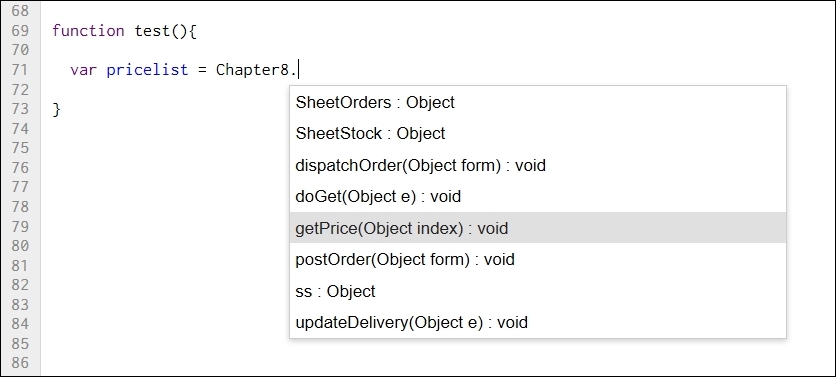The width and height of the screenshot is (836, 377).
Task: Click line number 79 in gutter
Action: (x=20, y=227)
